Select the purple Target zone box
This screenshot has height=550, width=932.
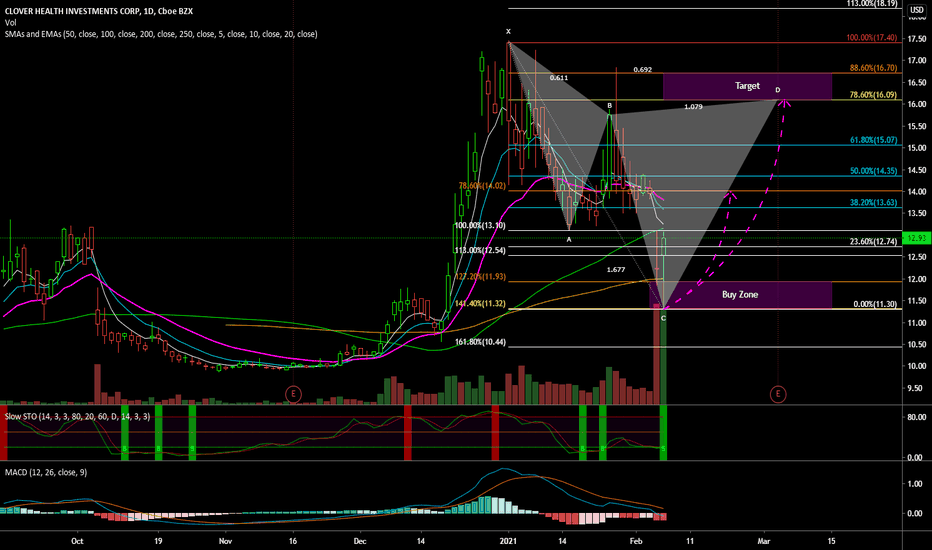747,86
